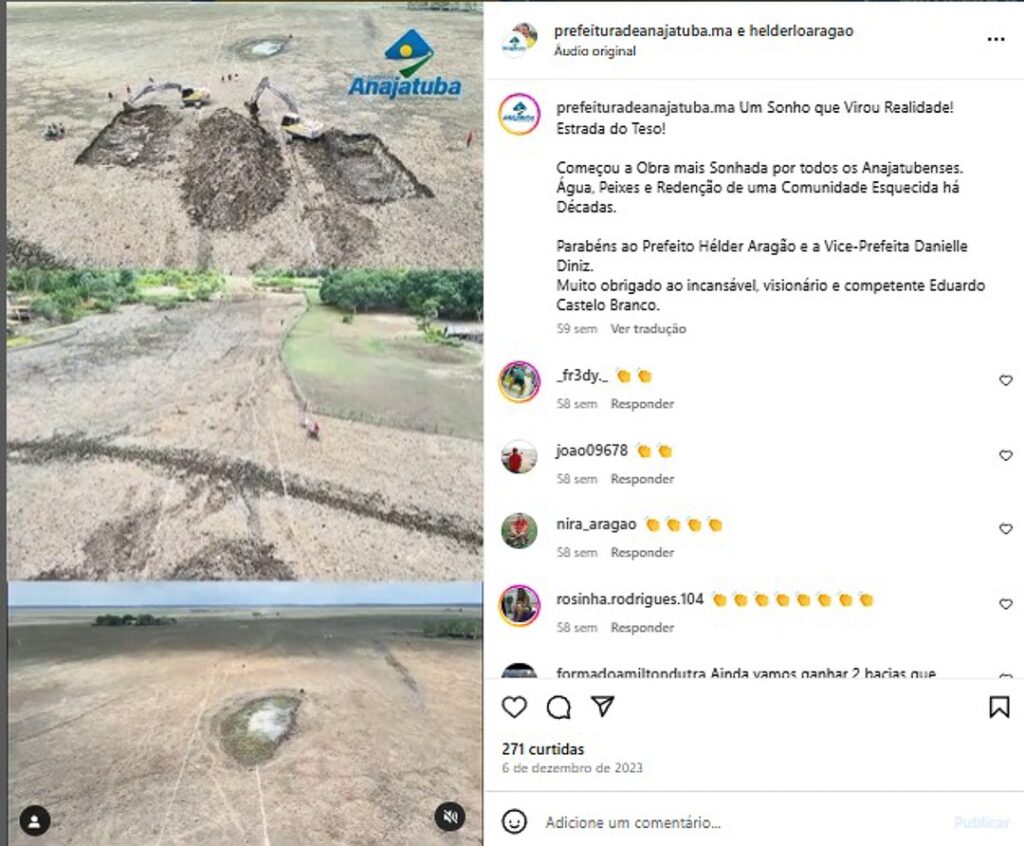The image size is (1024, 846).
Task: Share post with the paper plane icon
Action: click(x=602, y=706)
